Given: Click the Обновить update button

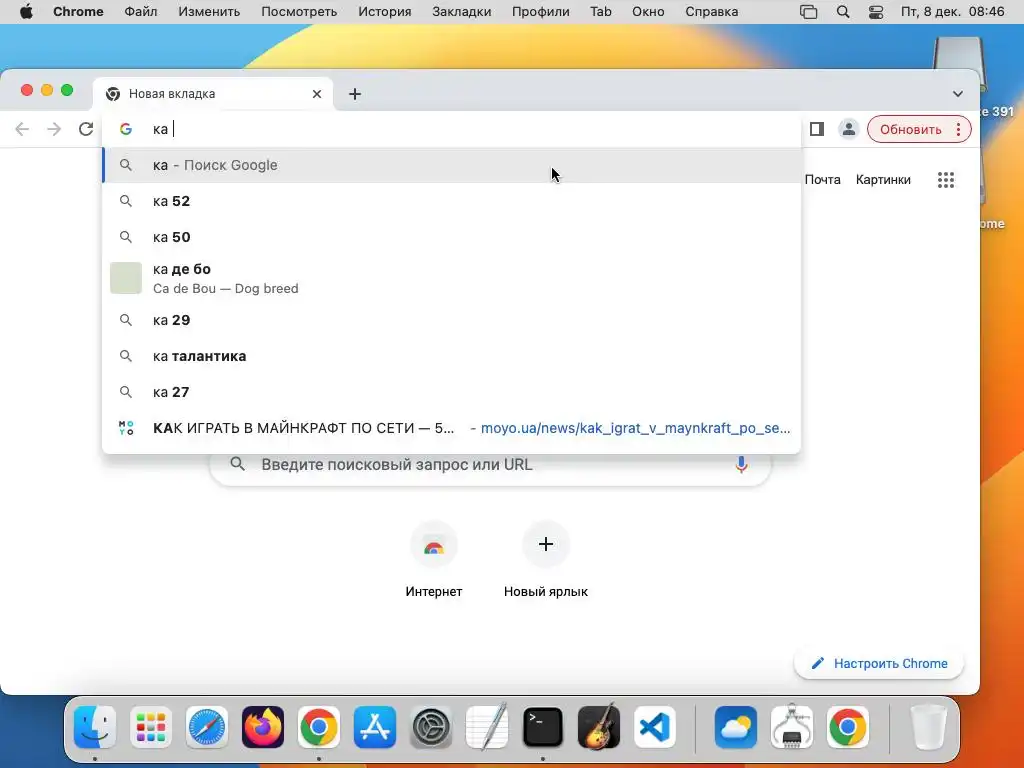Looking at the screenshot, I should pyautogui.click(x=910, y=129).
